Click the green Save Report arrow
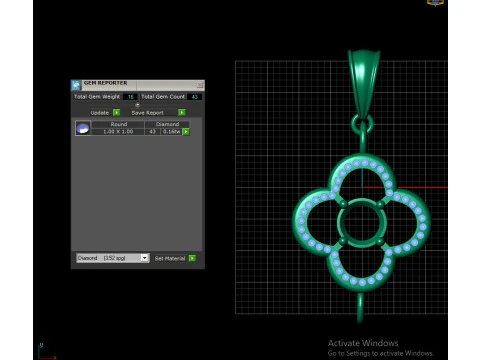This screenshot has width=480, height=360. pyautogui.click(x=182, y=113)
